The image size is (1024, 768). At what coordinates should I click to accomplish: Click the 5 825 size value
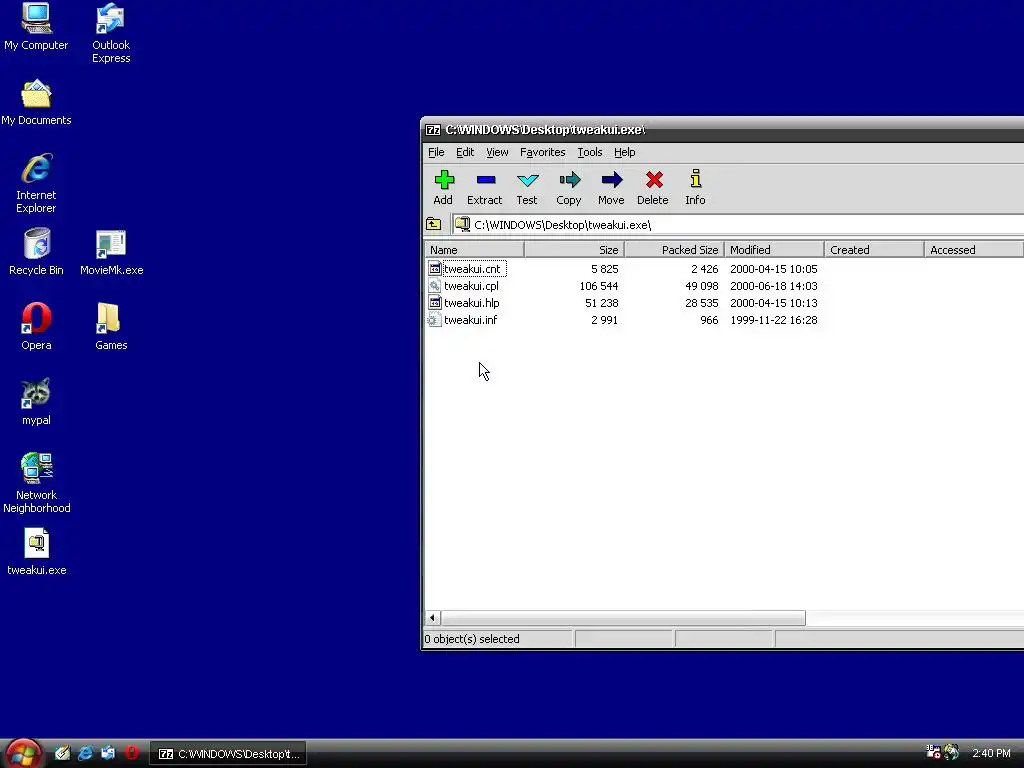[x=605, y=269]
